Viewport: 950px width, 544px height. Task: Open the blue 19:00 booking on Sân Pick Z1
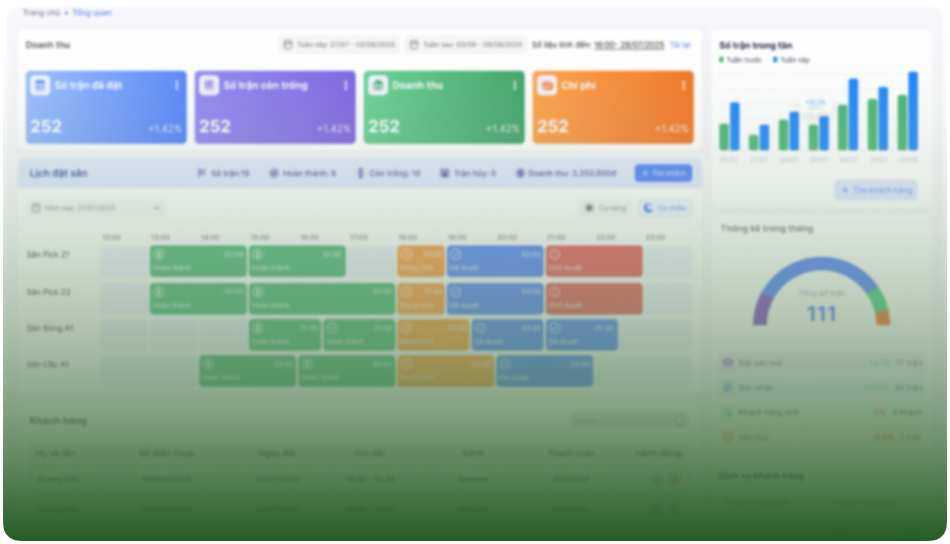495,261
